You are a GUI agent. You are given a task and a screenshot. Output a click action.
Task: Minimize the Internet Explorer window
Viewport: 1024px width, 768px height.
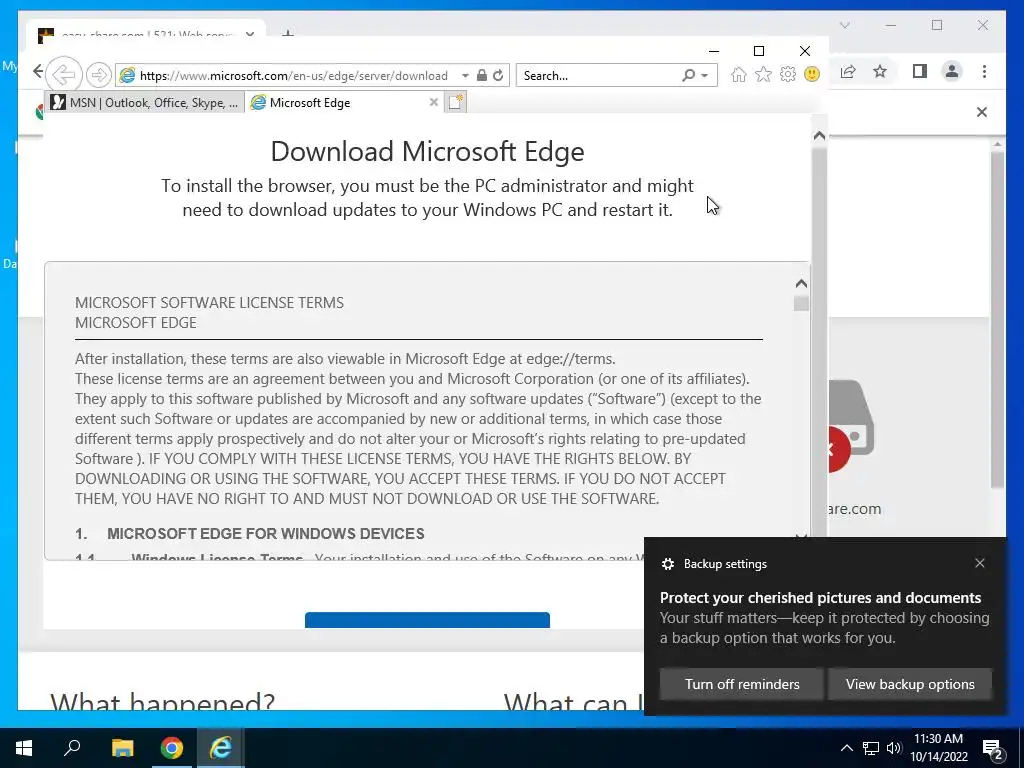click(x=714, y=51)
